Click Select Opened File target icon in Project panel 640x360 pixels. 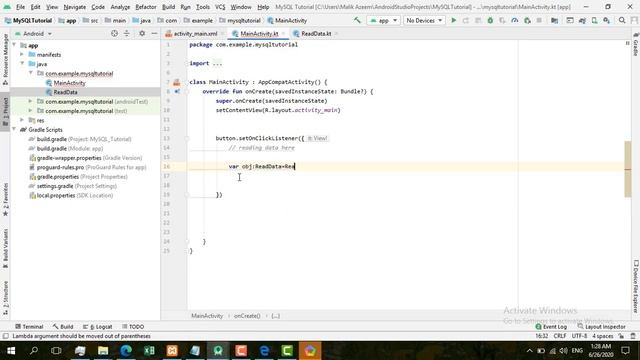click(114, 33)
